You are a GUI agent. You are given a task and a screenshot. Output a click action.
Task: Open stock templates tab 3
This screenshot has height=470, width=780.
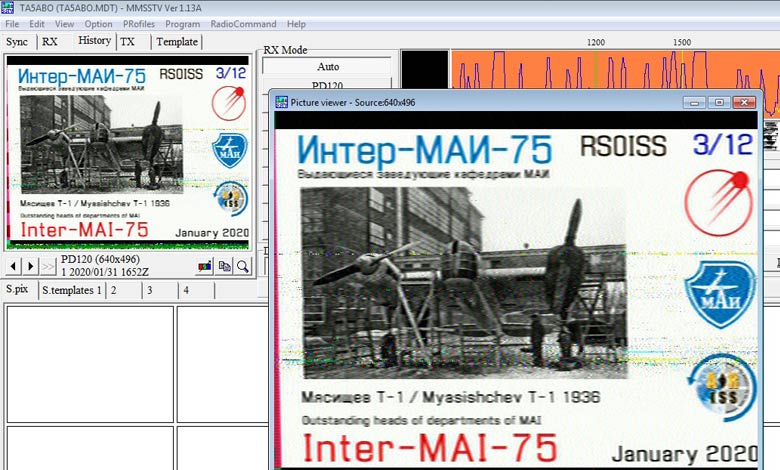(149, 290)
